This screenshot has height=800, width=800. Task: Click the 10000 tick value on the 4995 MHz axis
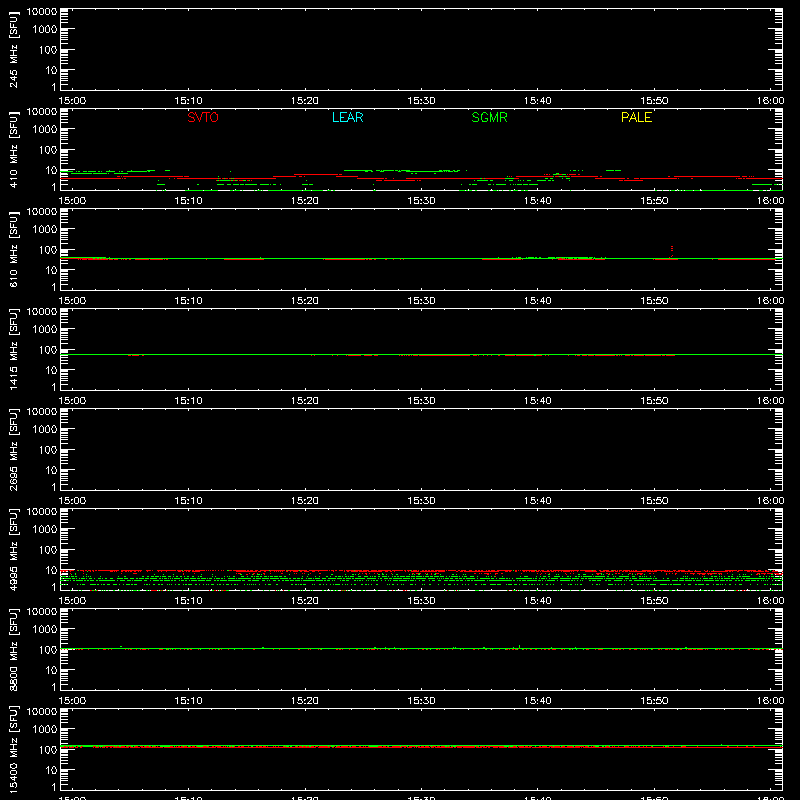(x=42, y=512)
